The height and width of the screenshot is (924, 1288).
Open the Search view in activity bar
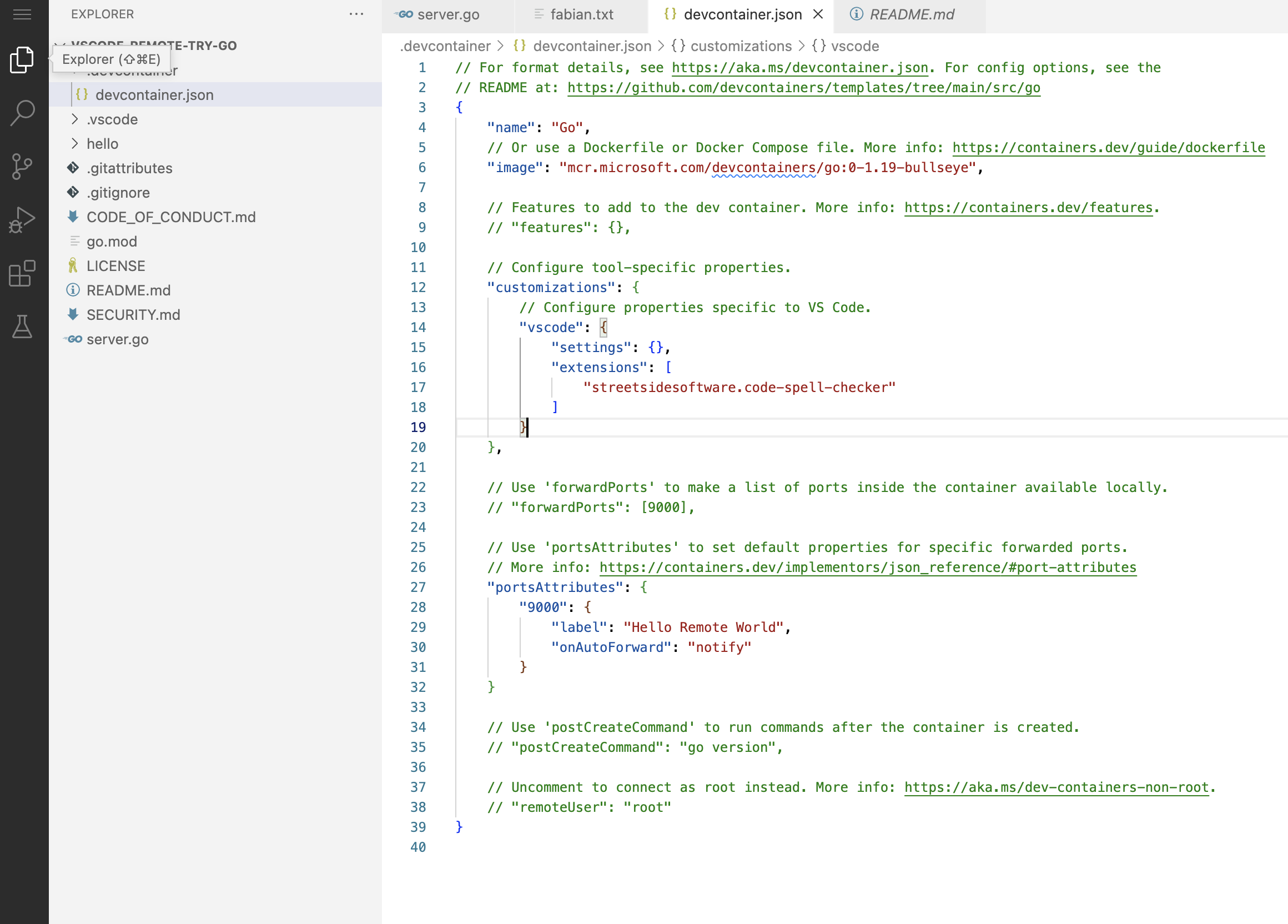(22, 113)
